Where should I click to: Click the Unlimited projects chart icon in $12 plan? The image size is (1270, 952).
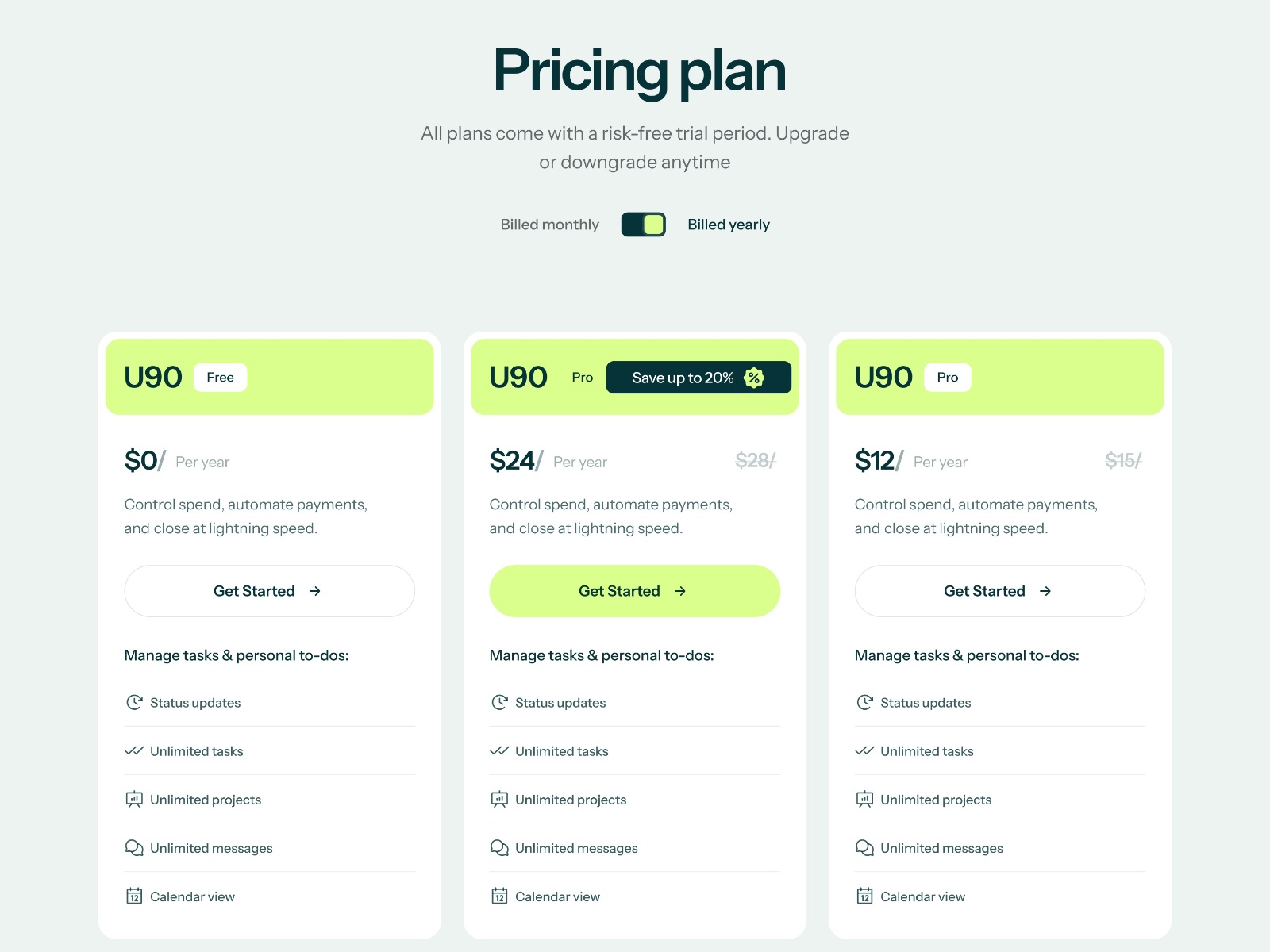864,800
